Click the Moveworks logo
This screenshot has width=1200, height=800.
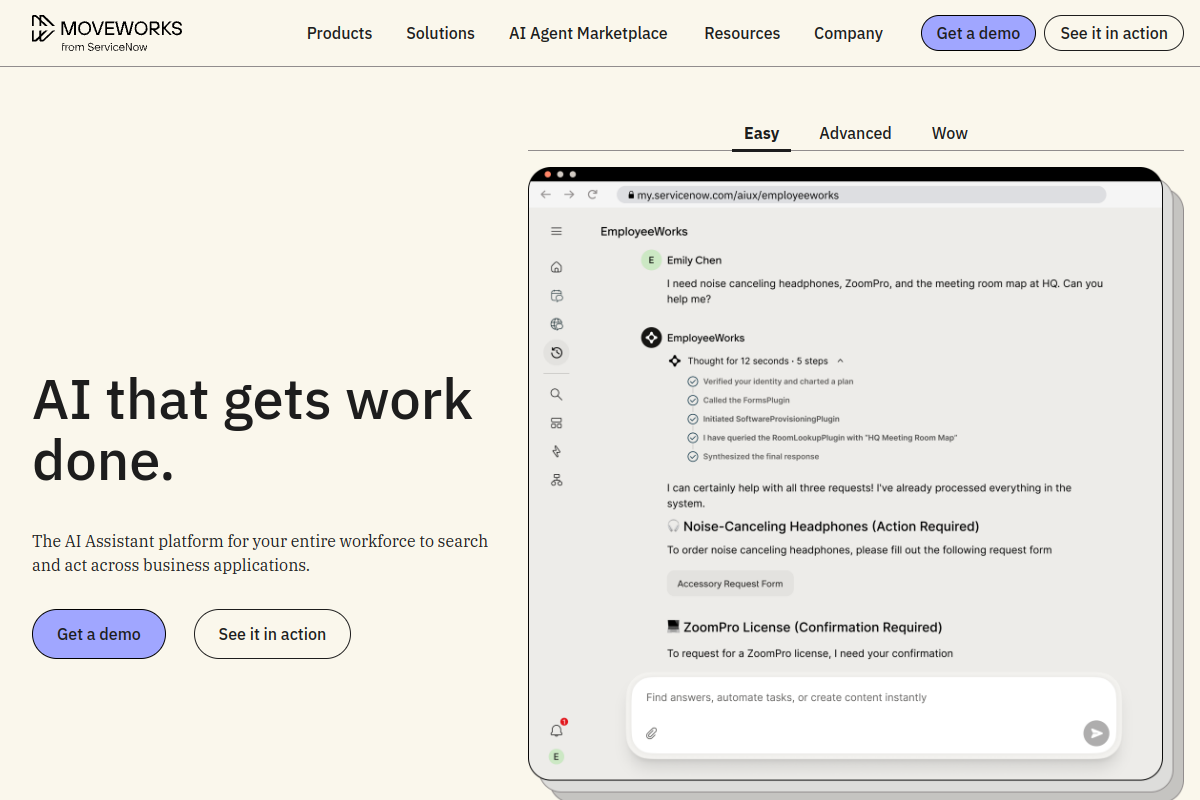pyautogui.click(x=107, y=34)
